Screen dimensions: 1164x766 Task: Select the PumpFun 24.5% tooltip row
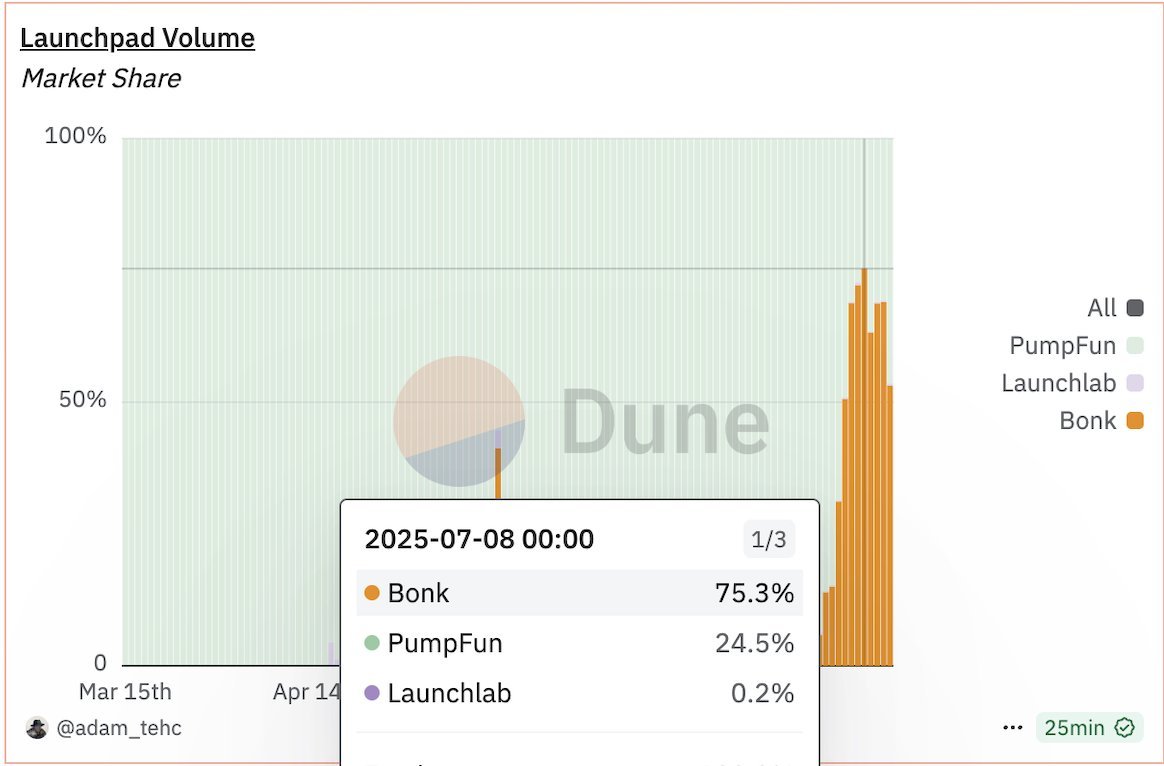(x=580, y=643)
